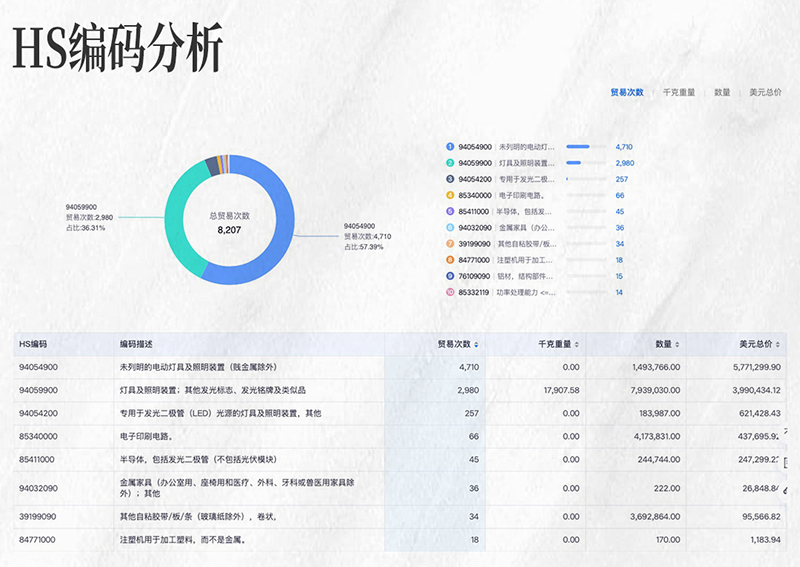Switch to the 千克重量 tab
The height and width of the screenshot is (567, 800).
point(679,92)
